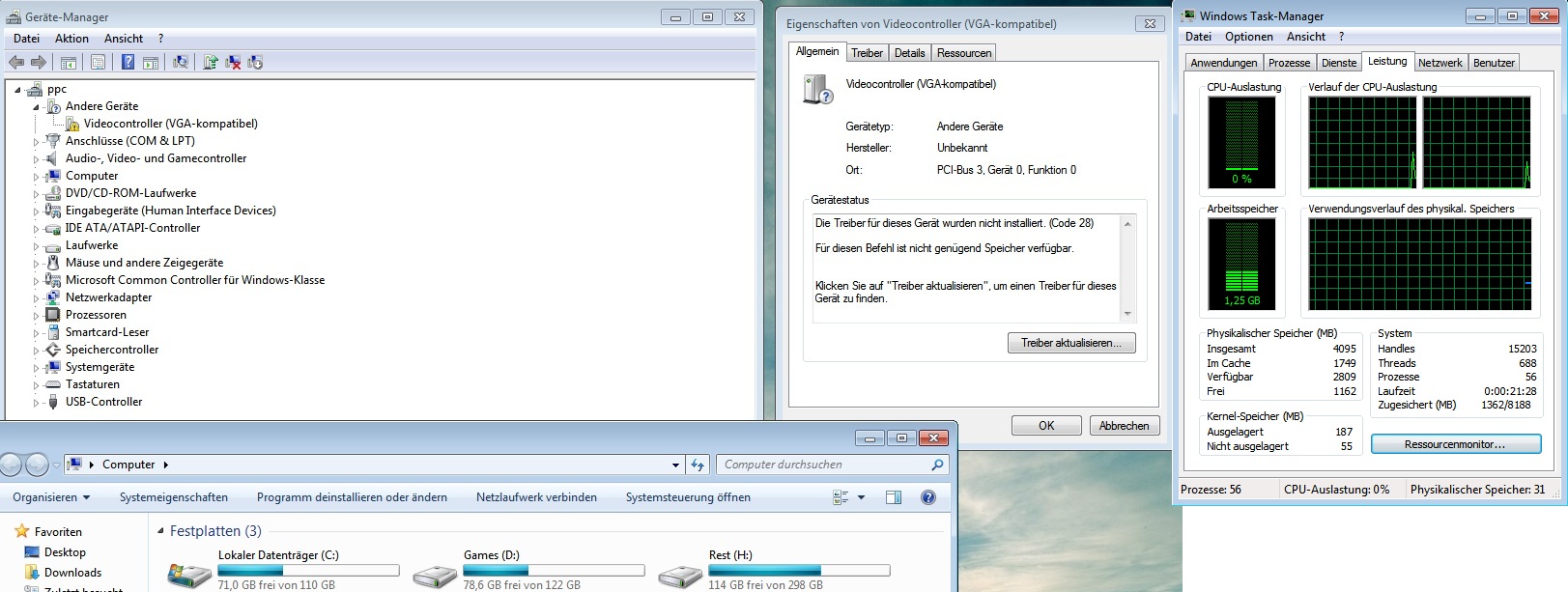
Task: Click the Desktop icon in Explorer sidebar
Action: coord(32,552)
